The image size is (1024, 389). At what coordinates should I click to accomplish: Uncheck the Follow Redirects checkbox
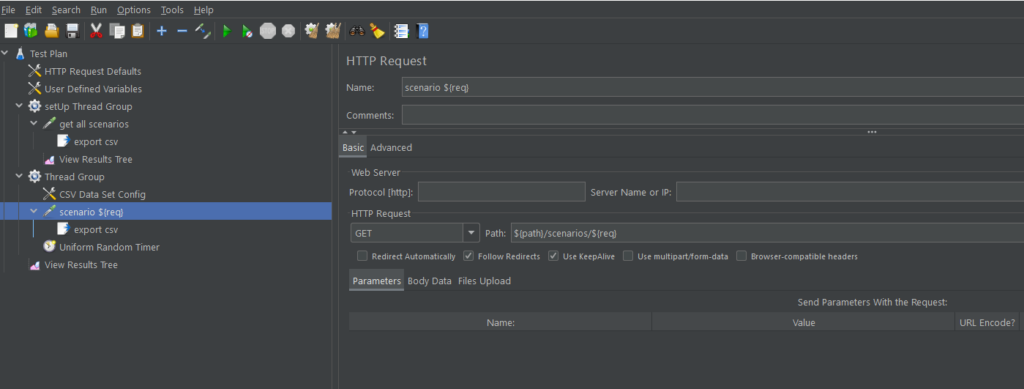point(468,256)
